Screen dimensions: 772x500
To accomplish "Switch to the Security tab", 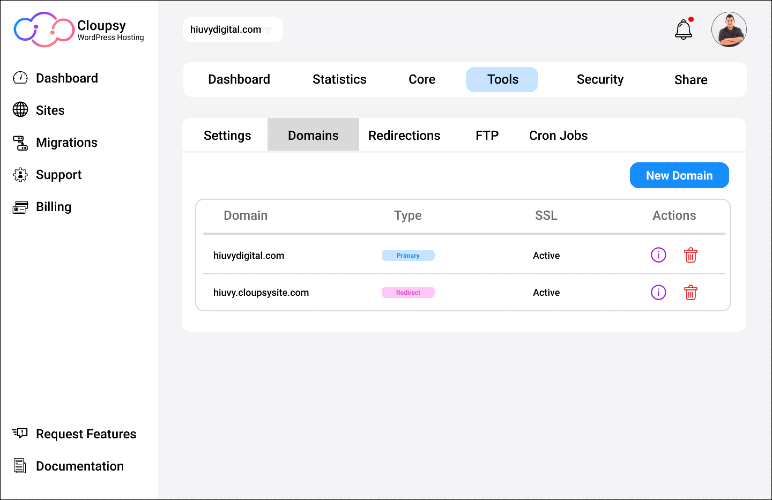I will pos(600,79).
